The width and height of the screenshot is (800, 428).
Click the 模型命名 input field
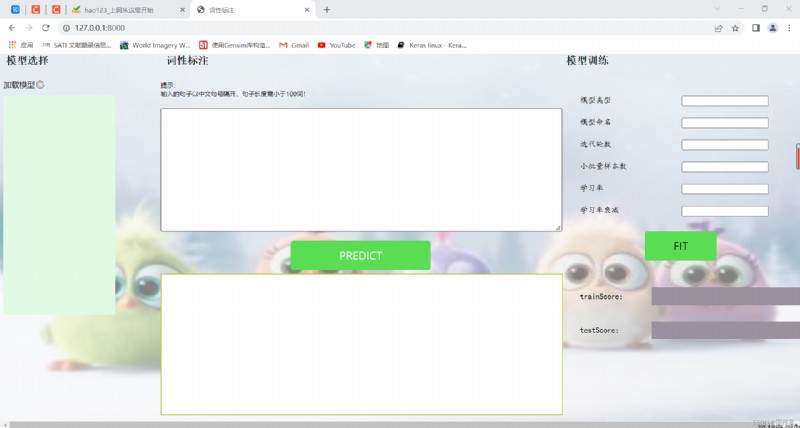pyautogui.click(x=725, y=123)
